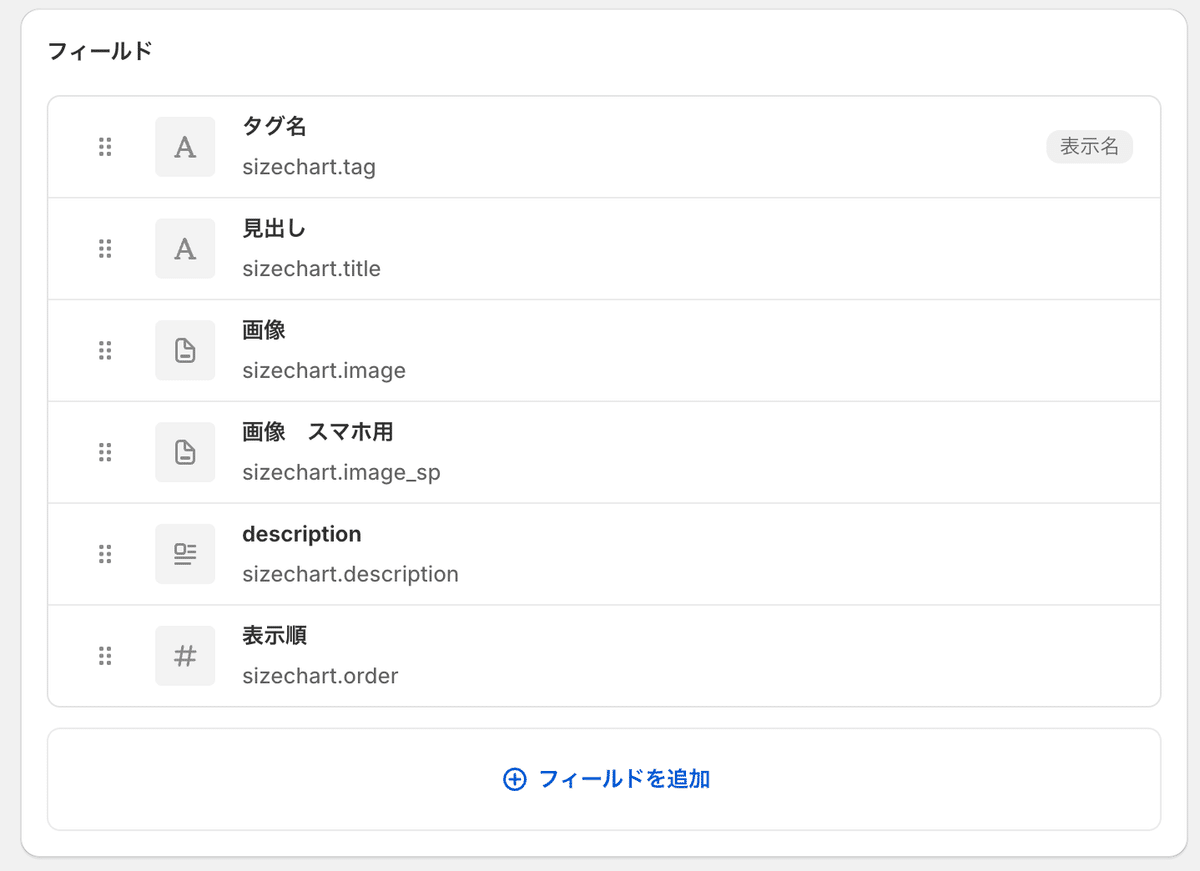1200x871 pixels.
Task: Open the sizechart.description field row
Action: 604,554
